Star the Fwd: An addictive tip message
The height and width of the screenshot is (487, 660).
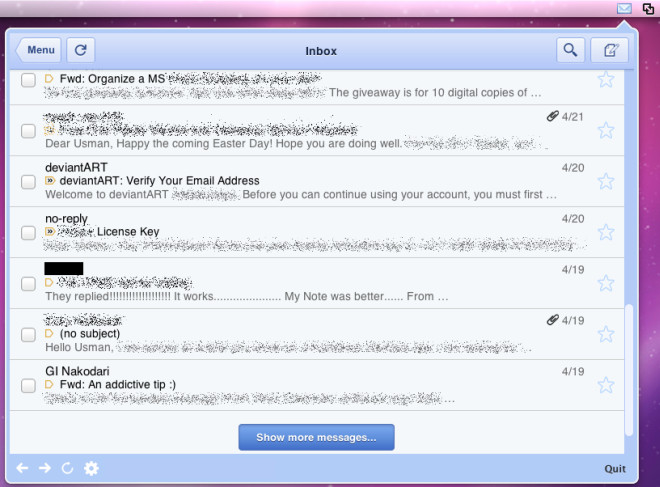(606, 385)
